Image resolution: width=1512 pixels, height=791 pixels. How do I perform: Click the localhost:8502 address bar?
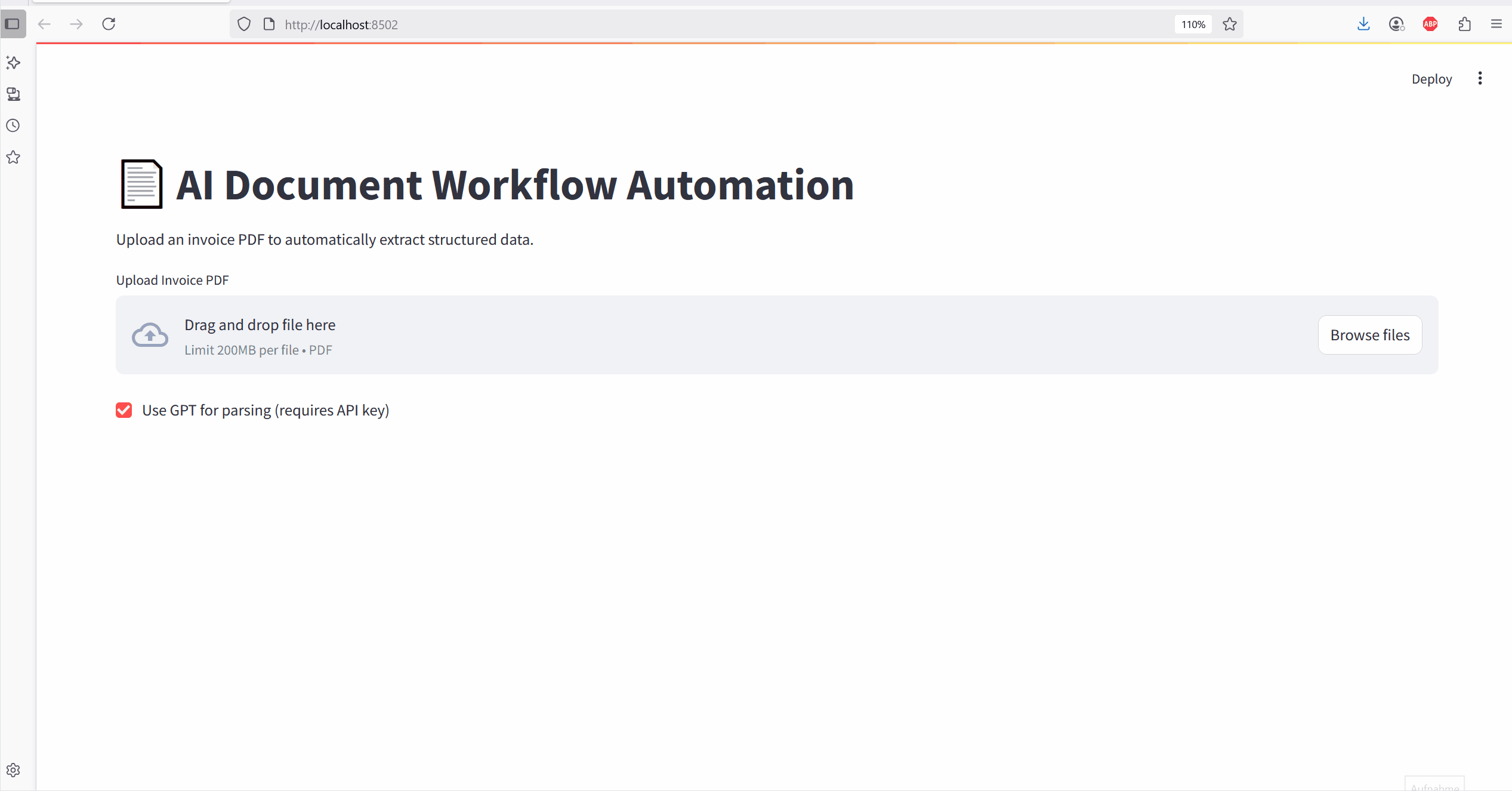pos(656,24)
